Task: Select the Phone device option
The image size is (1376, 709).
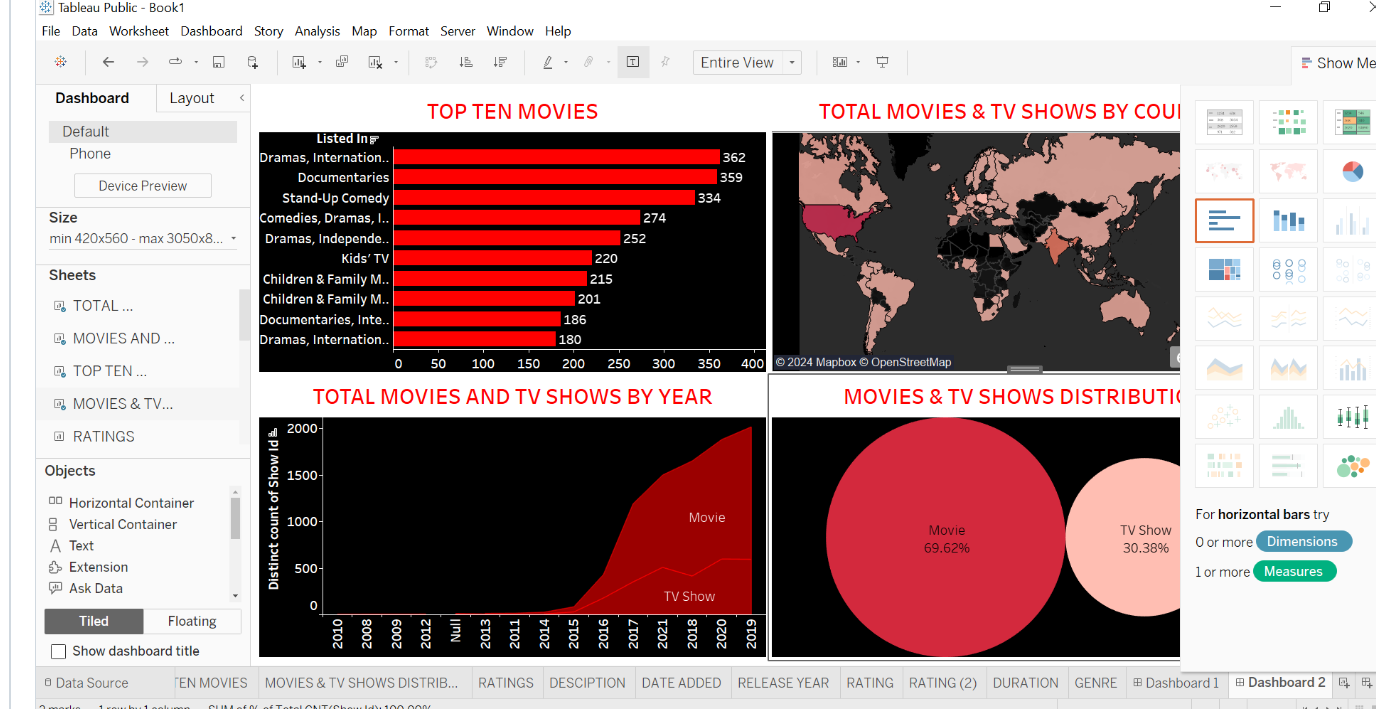Action: click(90, 153)
